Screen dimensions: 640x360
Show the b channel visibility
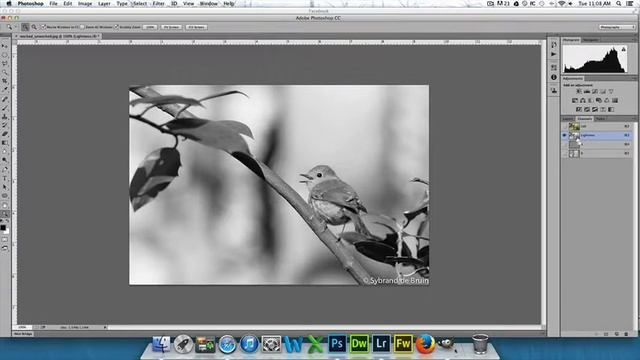coord(565,153)
